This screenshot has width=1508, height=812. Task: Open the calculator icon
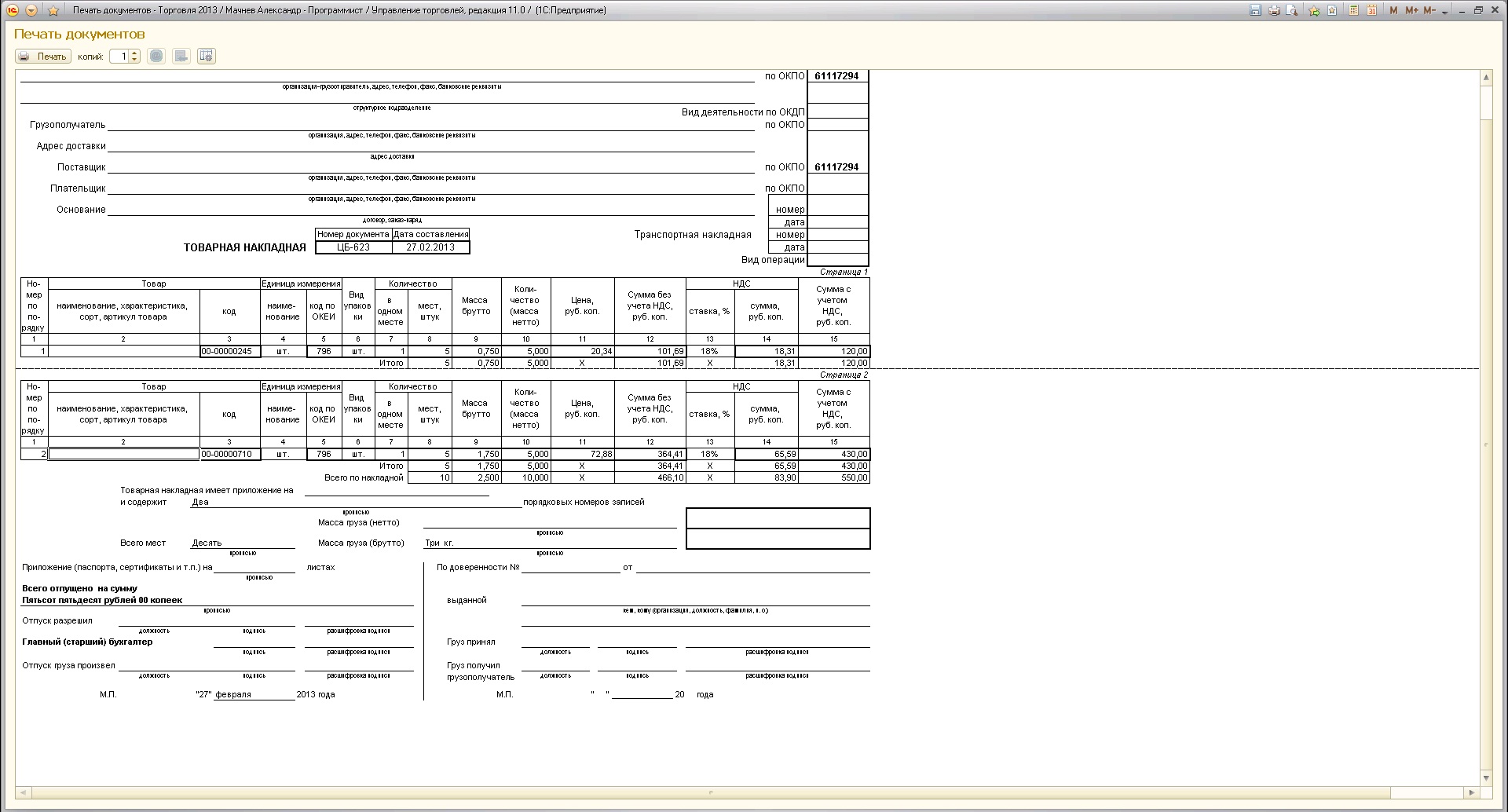(1354, 10)
